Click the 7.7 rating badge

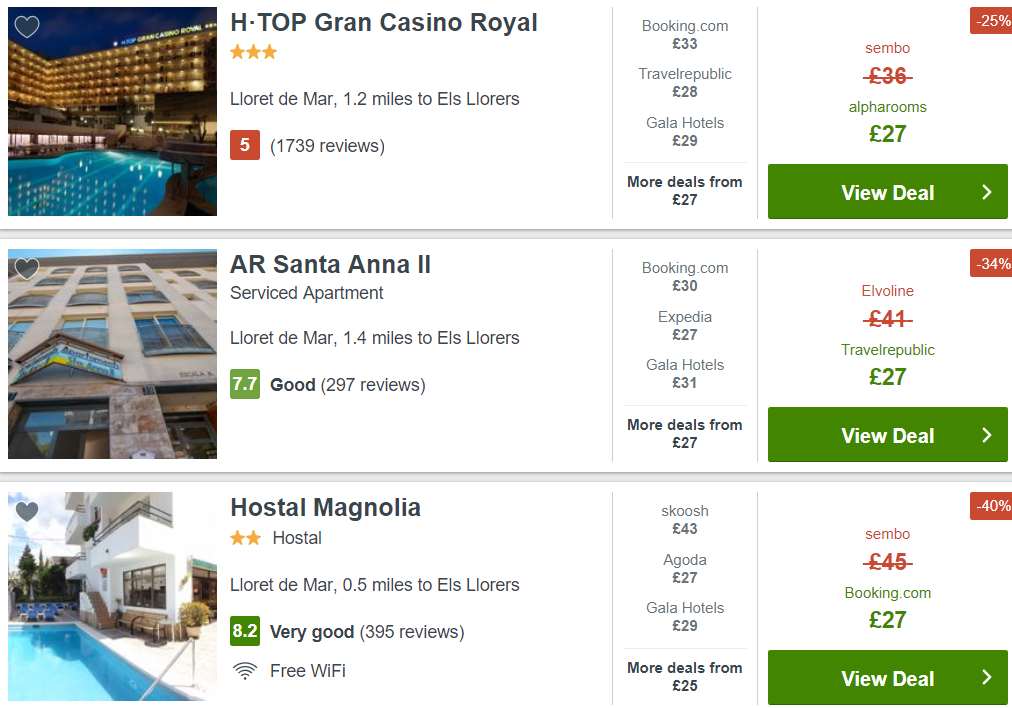tap(245, 384)
